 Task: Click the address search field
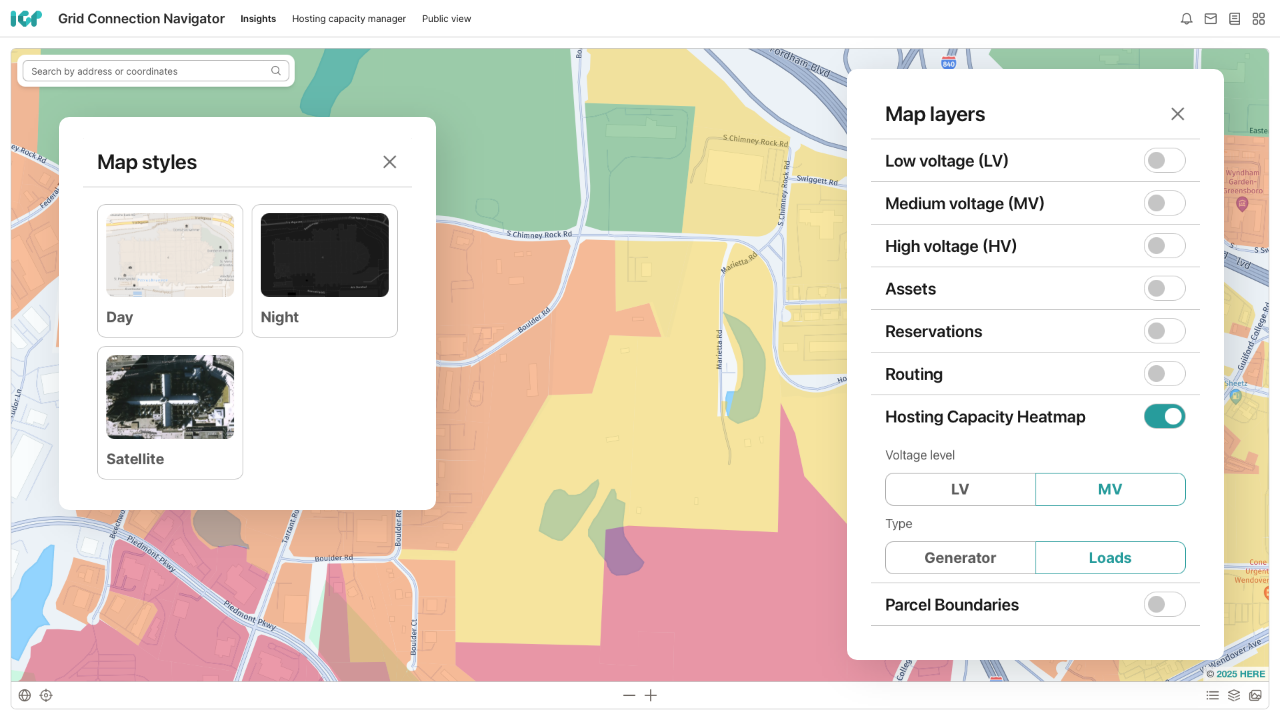coord(156,71)
